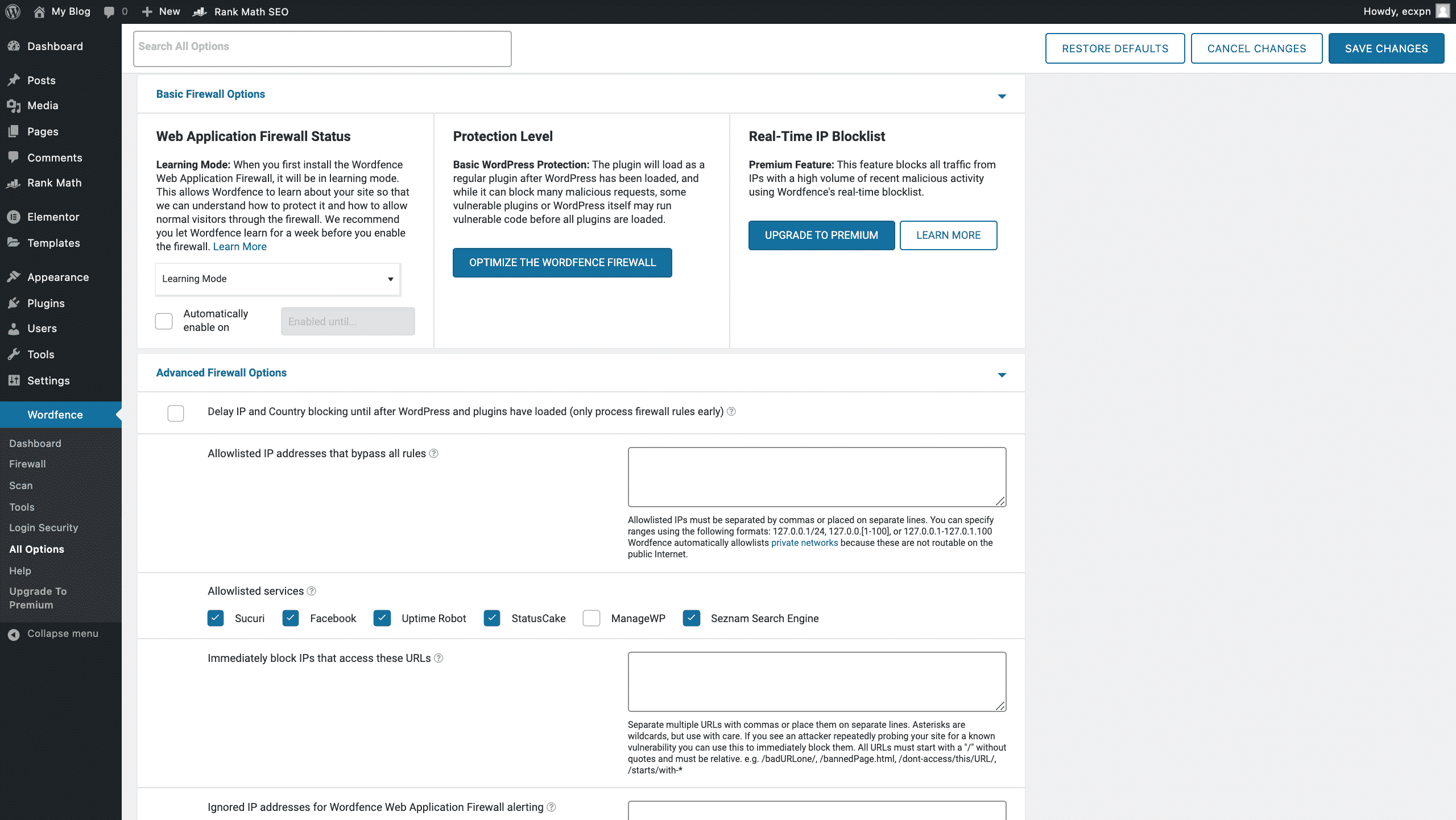Click the Restore Defaults button
This screenshot has width=1456, height=820.
point(1115,48)
